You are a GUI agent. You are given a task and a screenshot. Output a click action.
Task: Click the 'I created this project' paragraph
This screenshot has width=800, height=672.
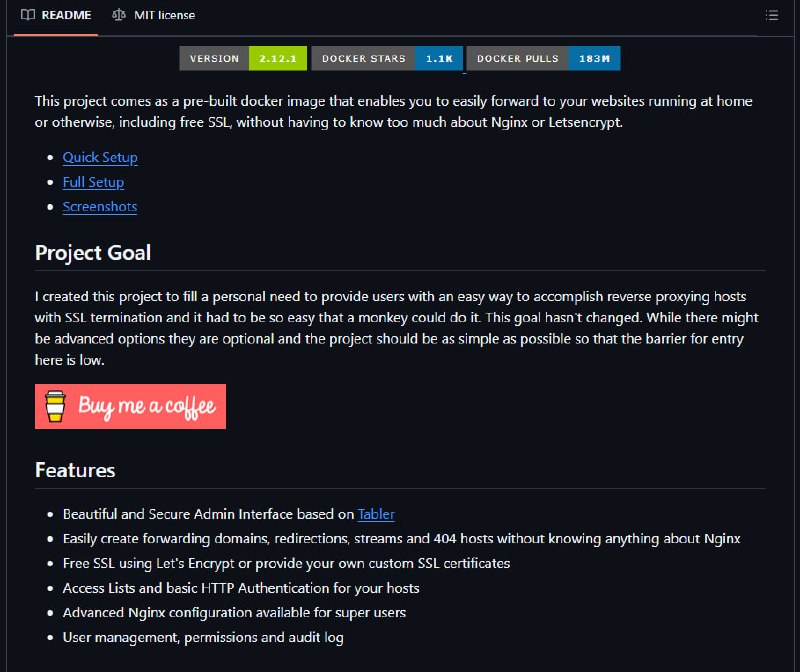coord(396,328)
